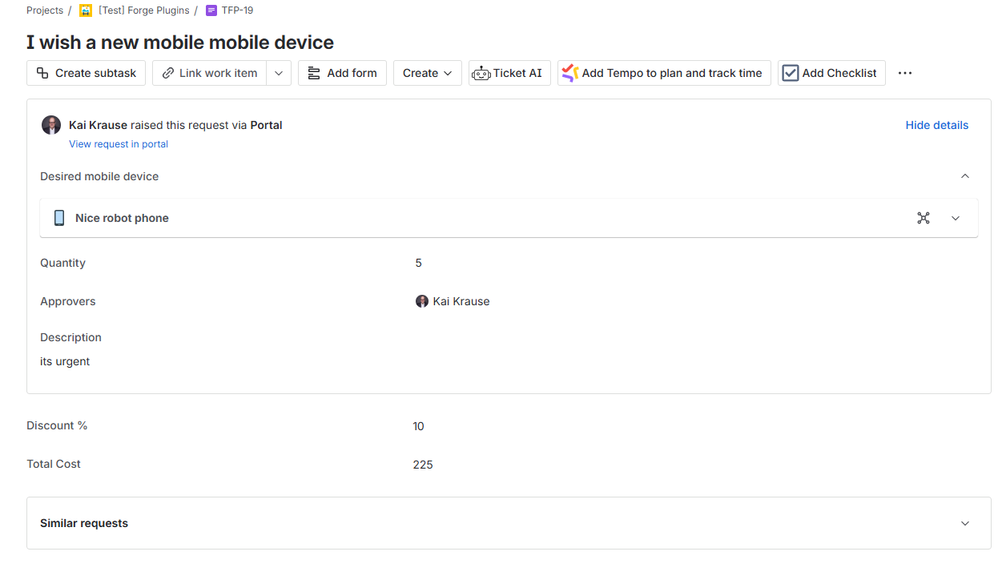Collapse the Desired mobile device section
The image size is (998, 576).
pyautogui.click(x=965, y=175)
